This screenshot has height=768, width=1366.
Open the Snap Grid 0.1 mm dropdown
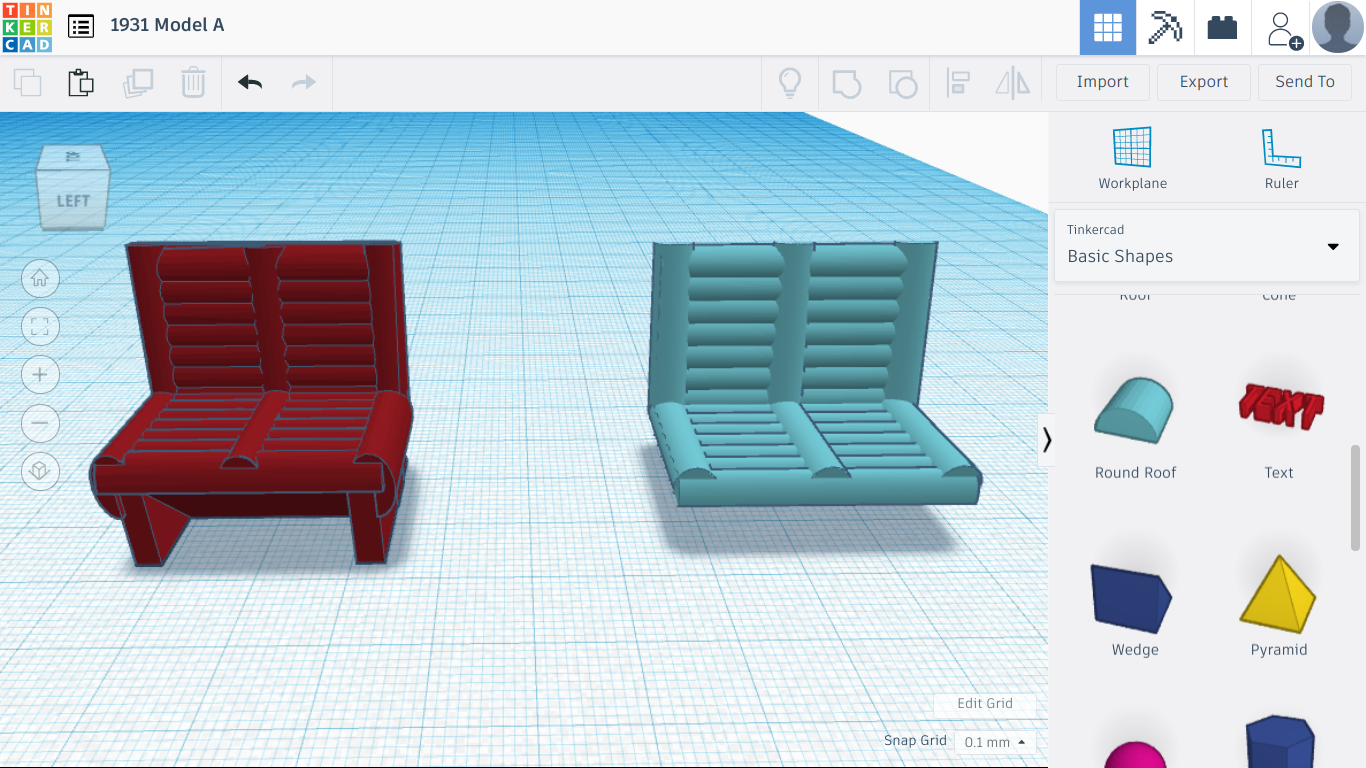coord(994,742)
